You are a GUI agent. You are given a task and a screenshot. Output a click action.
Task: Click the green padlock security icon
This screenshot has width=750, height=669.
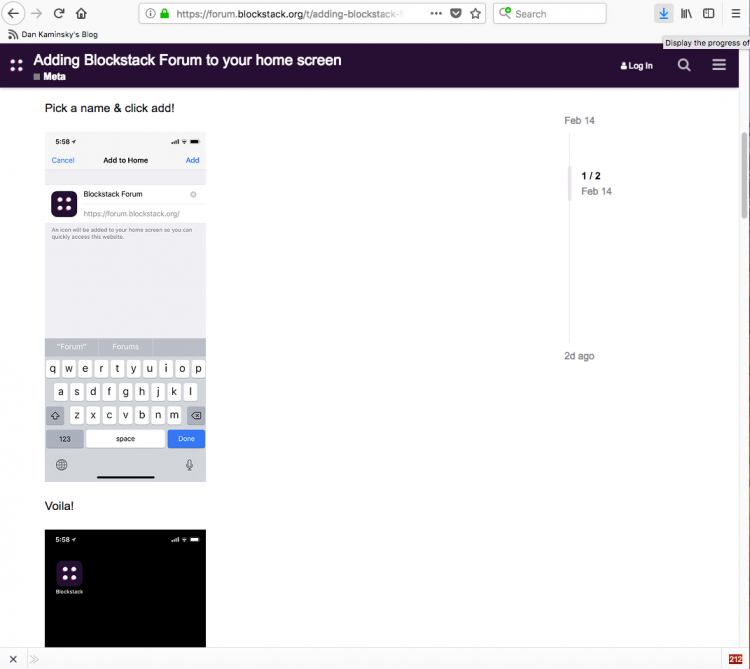tap(165, 13)
